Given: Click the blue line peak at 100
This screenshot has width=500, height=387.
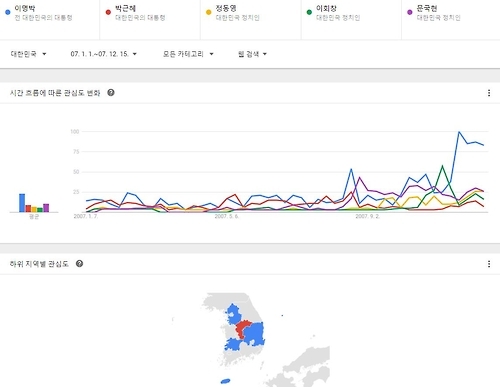Looking at the screenshot, I should tap(459, 132).
